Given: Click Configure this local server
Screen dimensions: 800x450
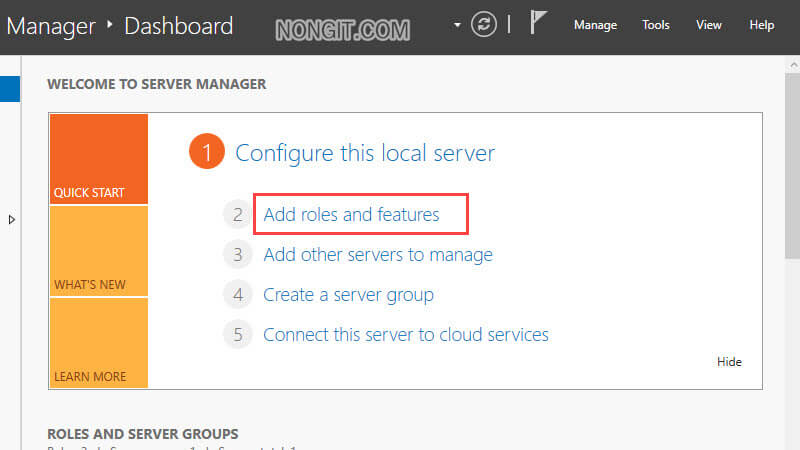Looking at the screenshot, I should coord(365,153).
